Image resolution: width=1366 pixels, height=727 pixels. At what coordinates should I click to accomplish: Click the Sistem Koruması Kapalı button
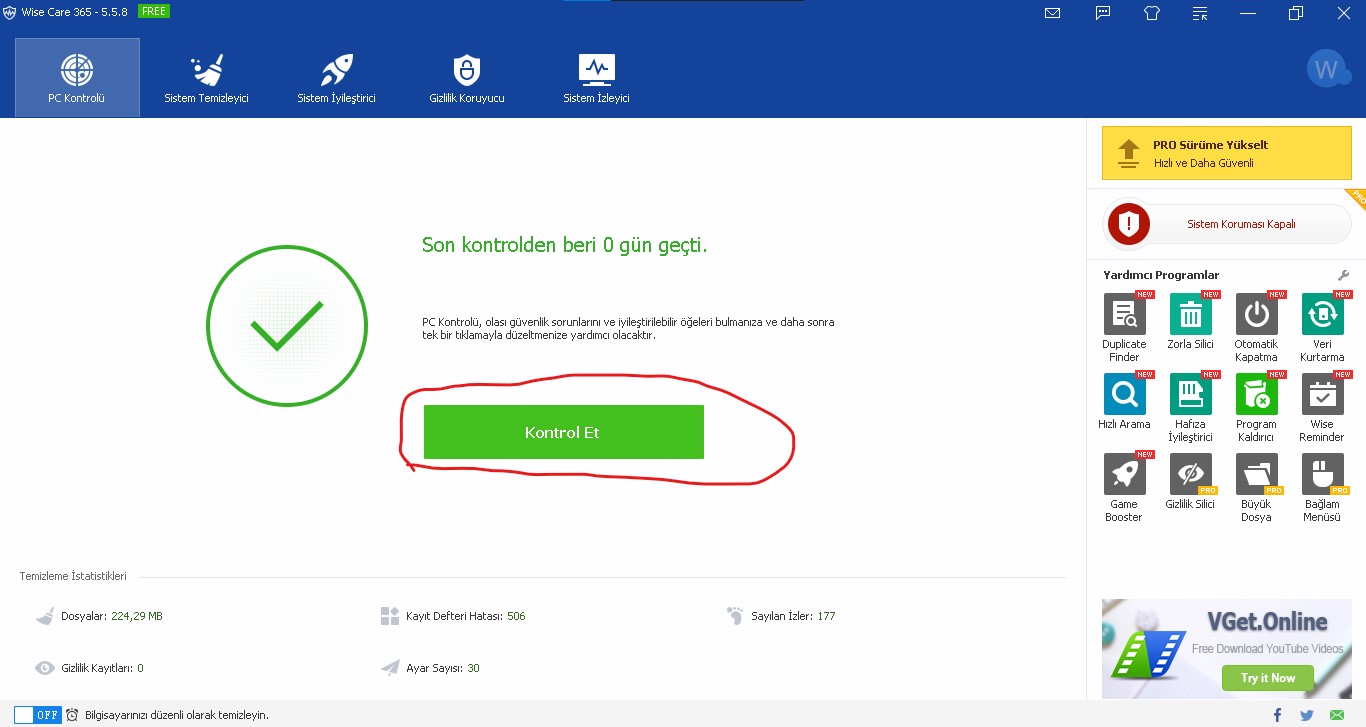pyautogui.click(x=1228, y=224)
